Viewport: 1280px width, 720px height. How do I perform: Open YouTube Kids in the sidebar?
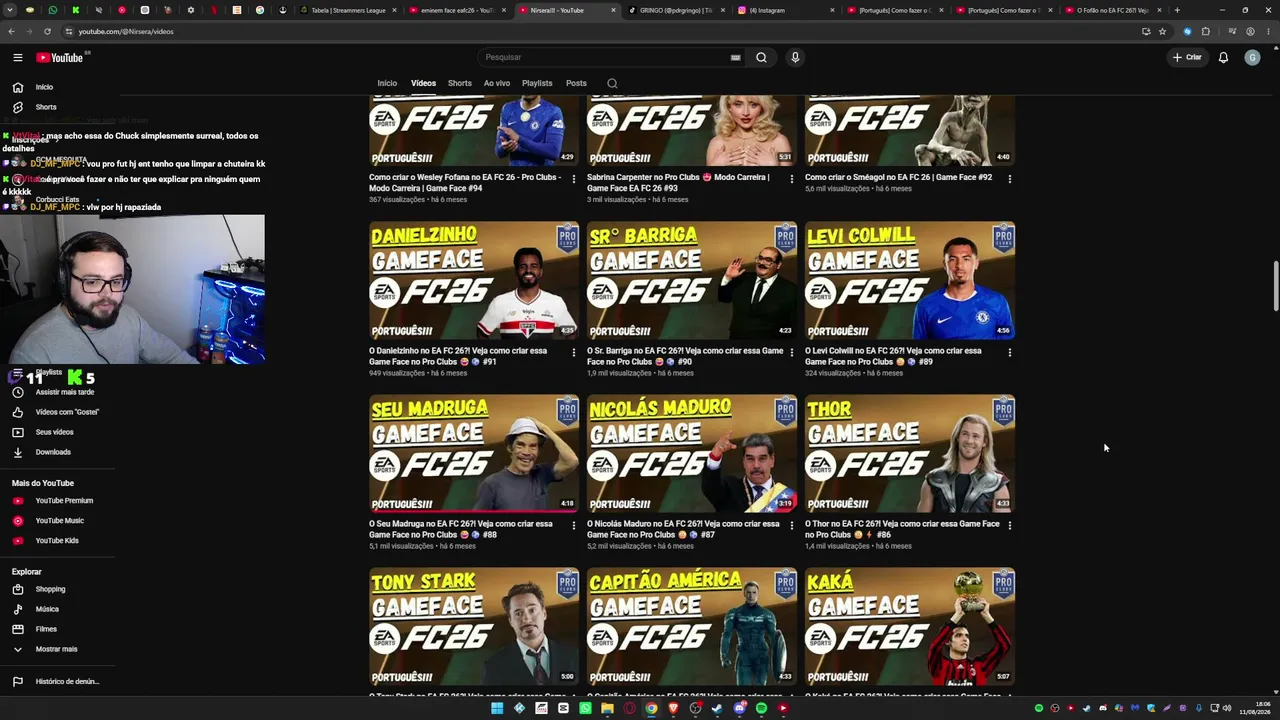coord(57,540)
